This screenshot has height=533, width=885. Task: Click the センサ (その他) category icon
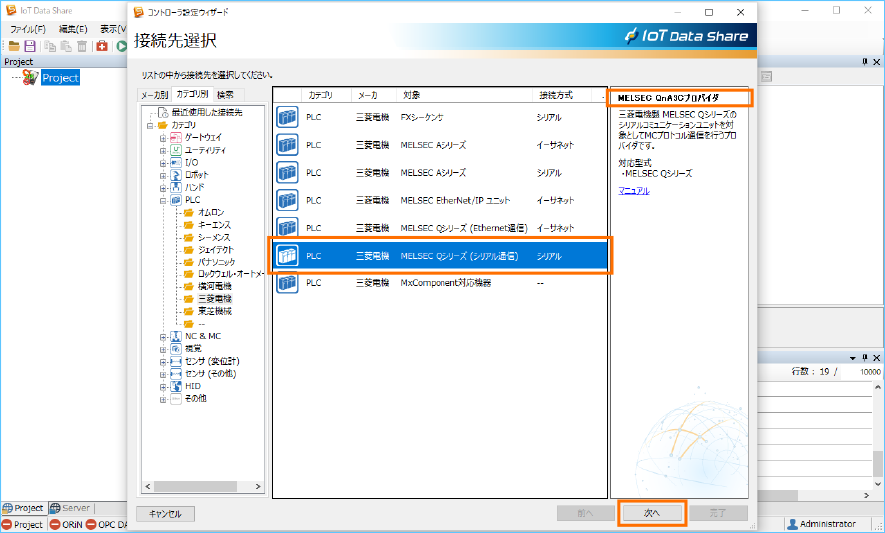176,373
